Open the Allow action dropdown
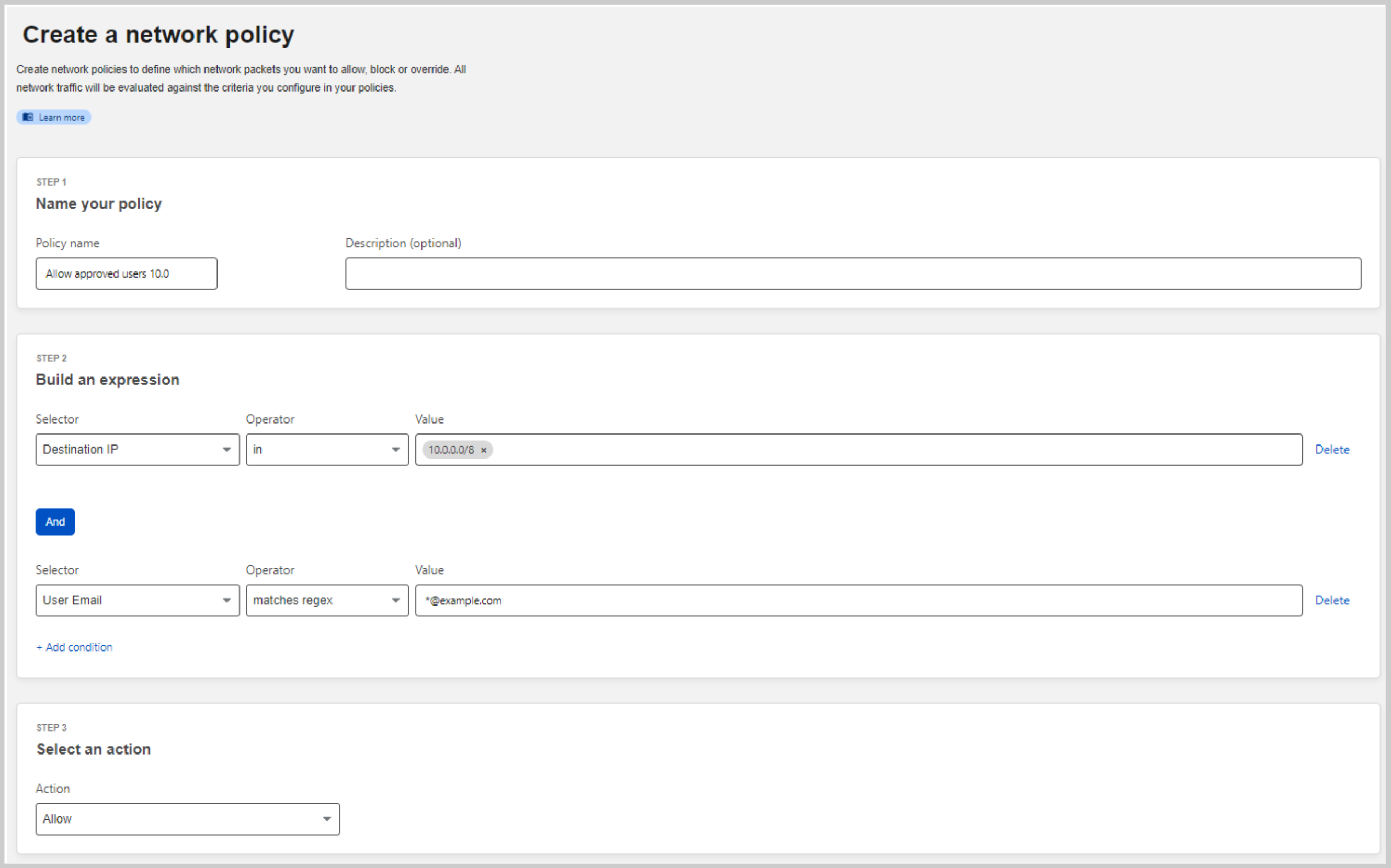Viewport: 1391px width, 868px height. tap(187, 819)
